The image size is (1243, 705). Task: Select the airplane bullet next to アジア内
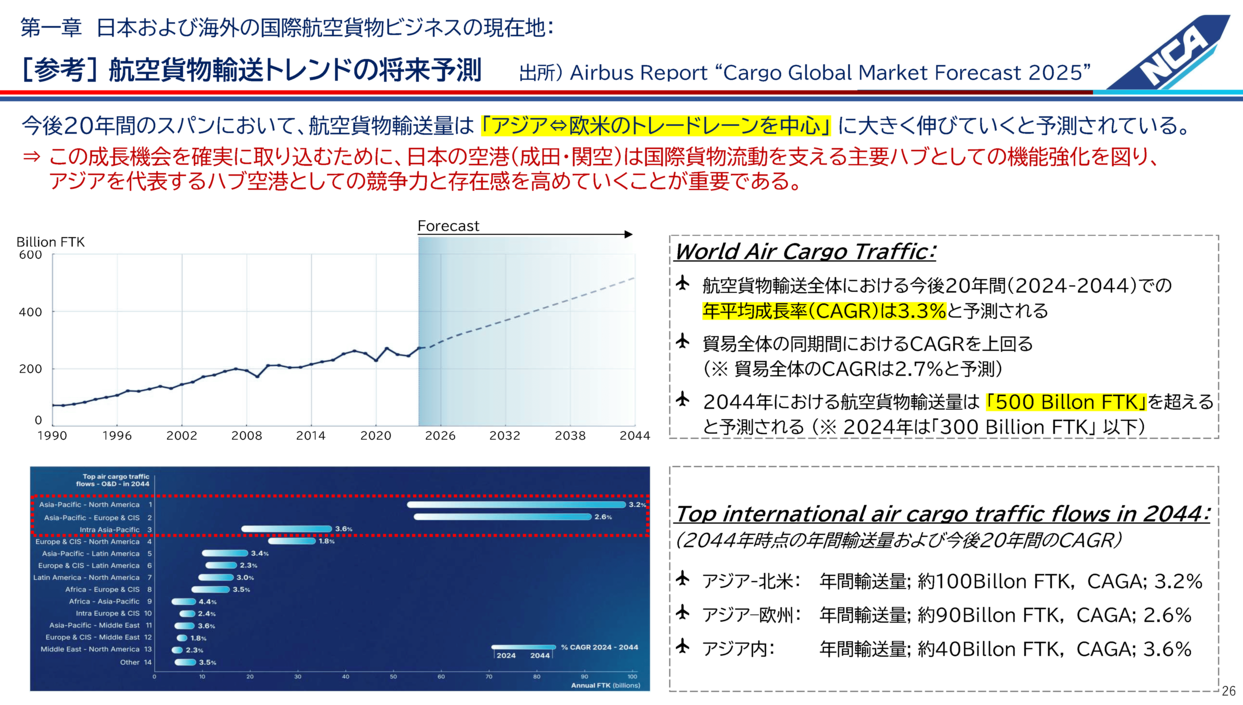click(684, 648)
